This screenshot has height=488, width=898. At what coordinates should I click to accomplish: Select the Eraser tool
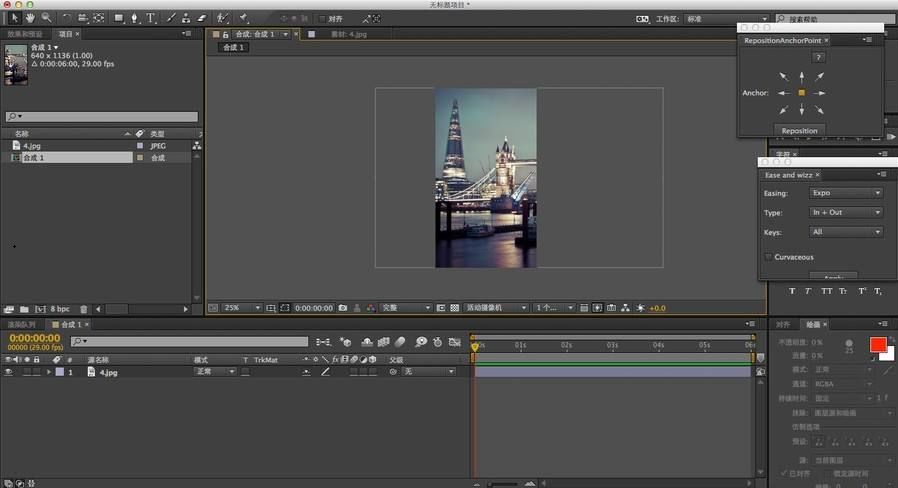(x=202, y=18)
